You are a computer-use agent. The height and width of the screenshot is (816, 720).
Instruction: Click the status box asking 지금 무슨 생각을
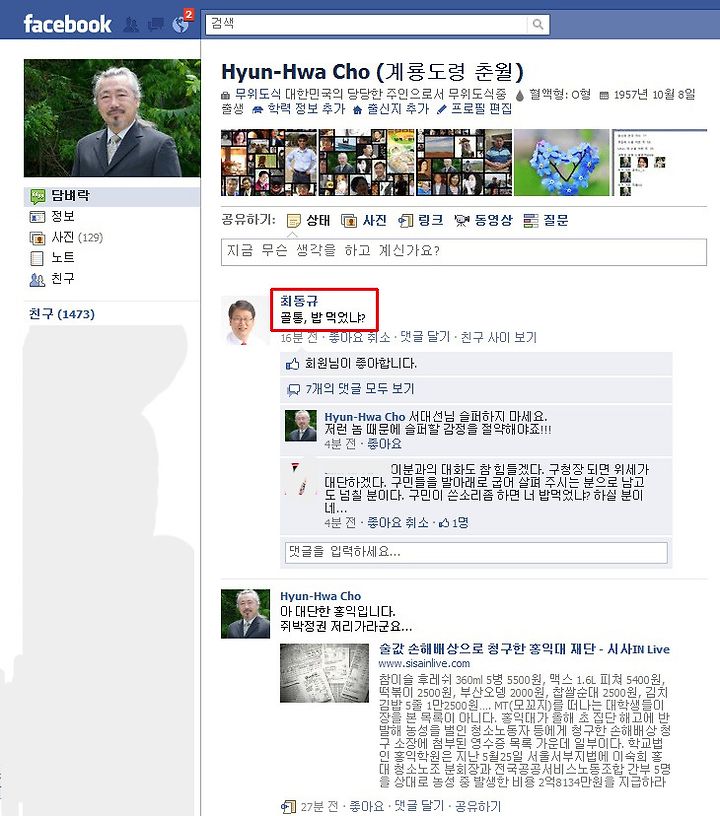464,252
